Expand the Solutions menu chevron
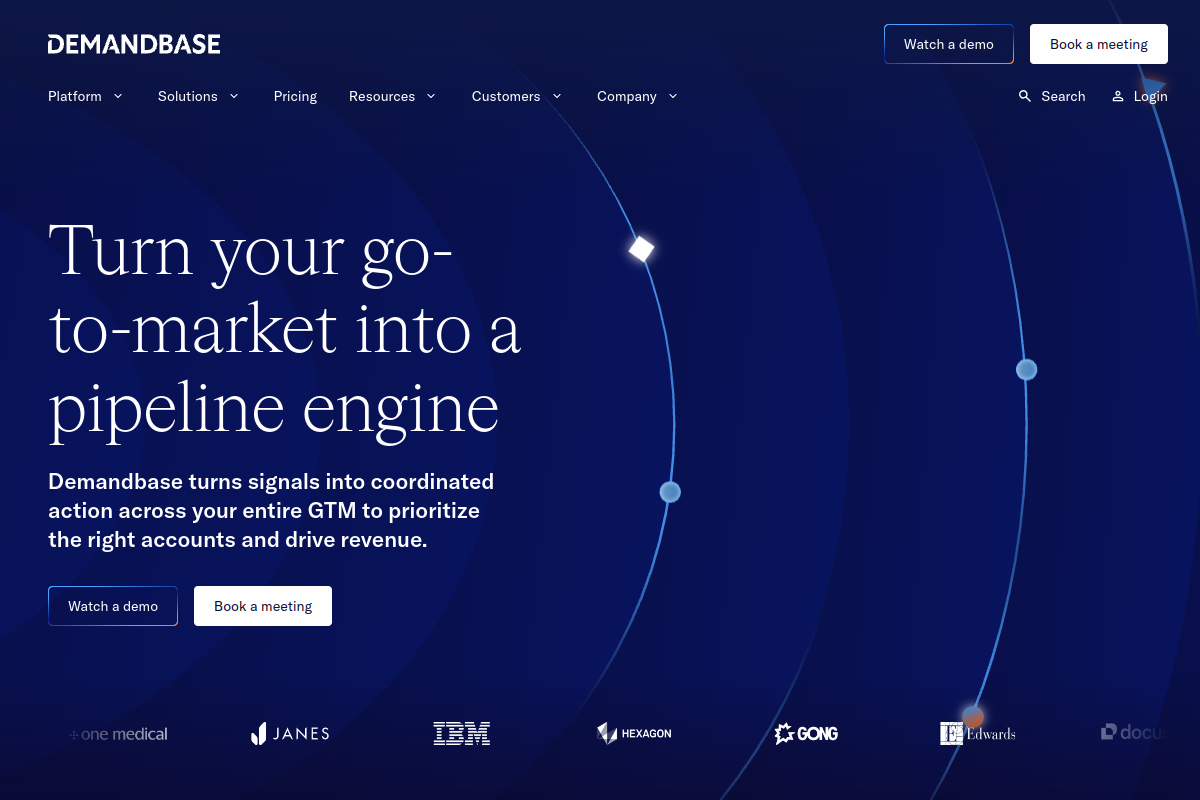This screenshot has height=800, width=1200. point(234,96)
